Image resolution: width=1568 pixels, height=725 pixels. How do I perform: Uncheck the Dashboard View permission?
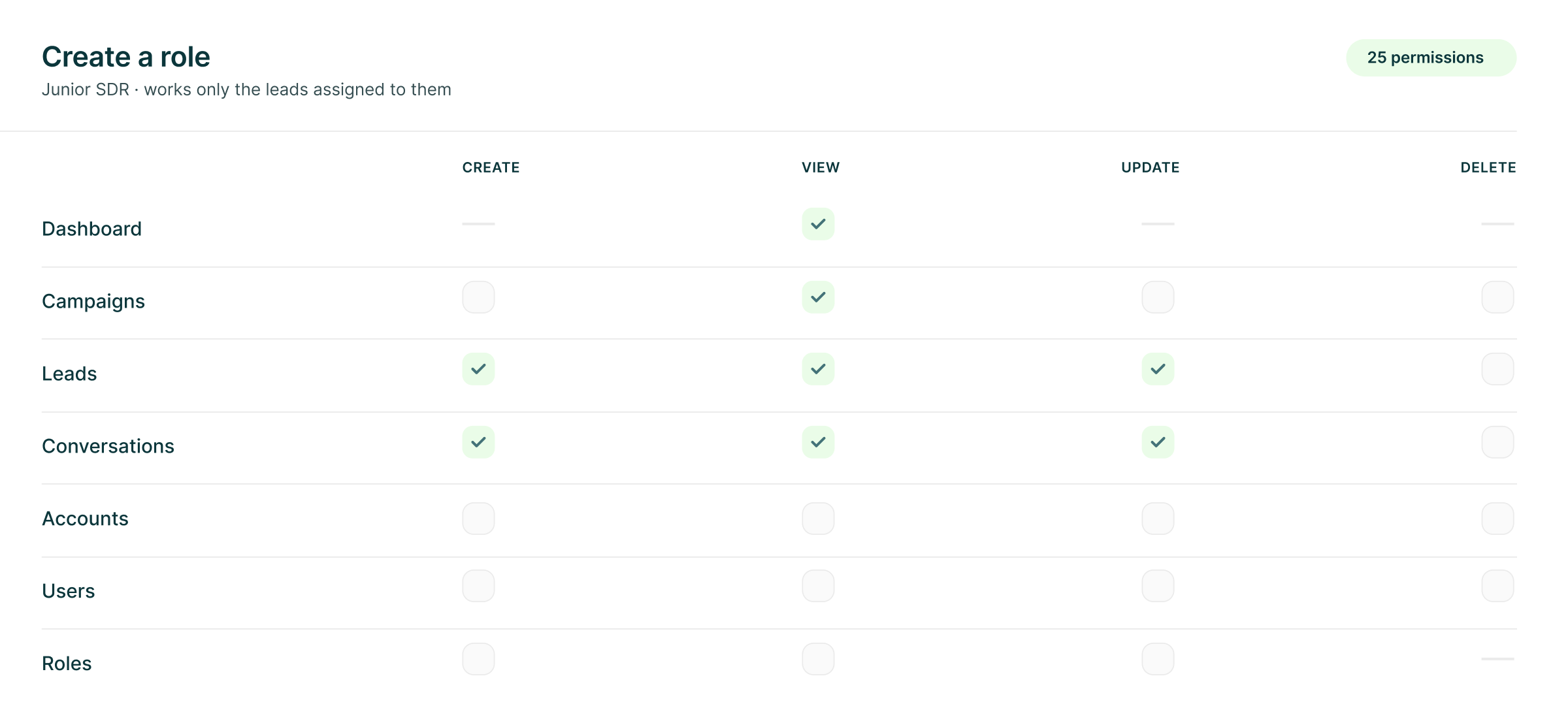[x=818, y=224]
